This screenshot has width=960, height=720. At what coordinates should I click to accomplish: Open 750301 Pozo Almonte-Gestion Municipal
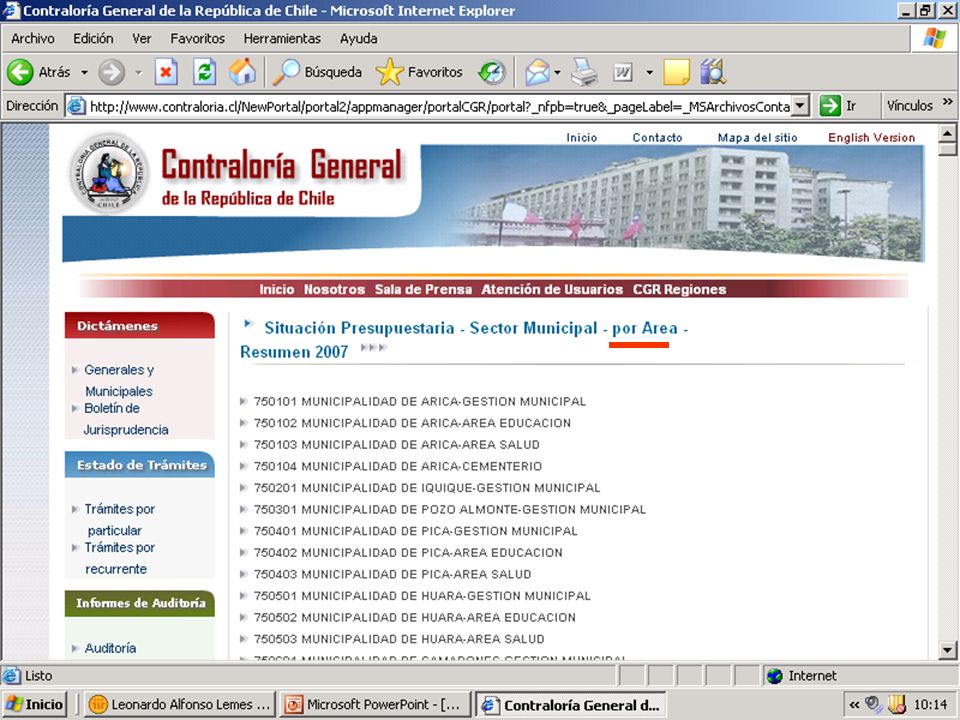[x=450, y=509]
